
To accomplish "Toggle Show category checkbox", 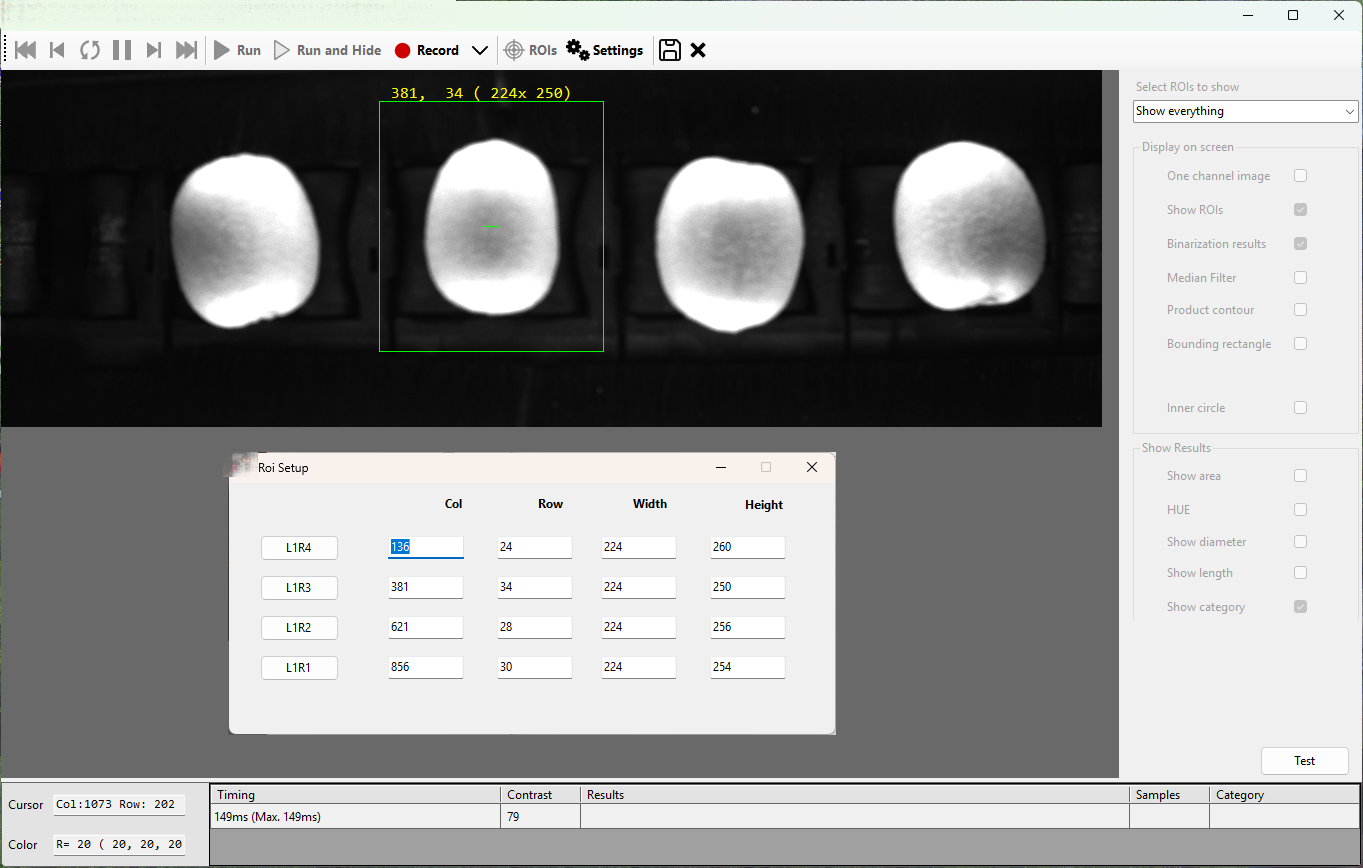I will [1300, 607].
